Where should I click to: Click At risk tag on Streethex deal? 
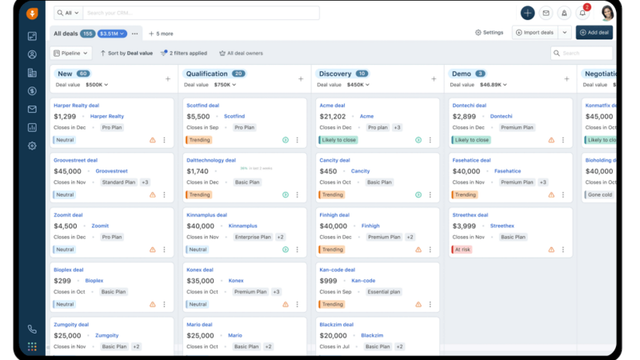[462, 249]
